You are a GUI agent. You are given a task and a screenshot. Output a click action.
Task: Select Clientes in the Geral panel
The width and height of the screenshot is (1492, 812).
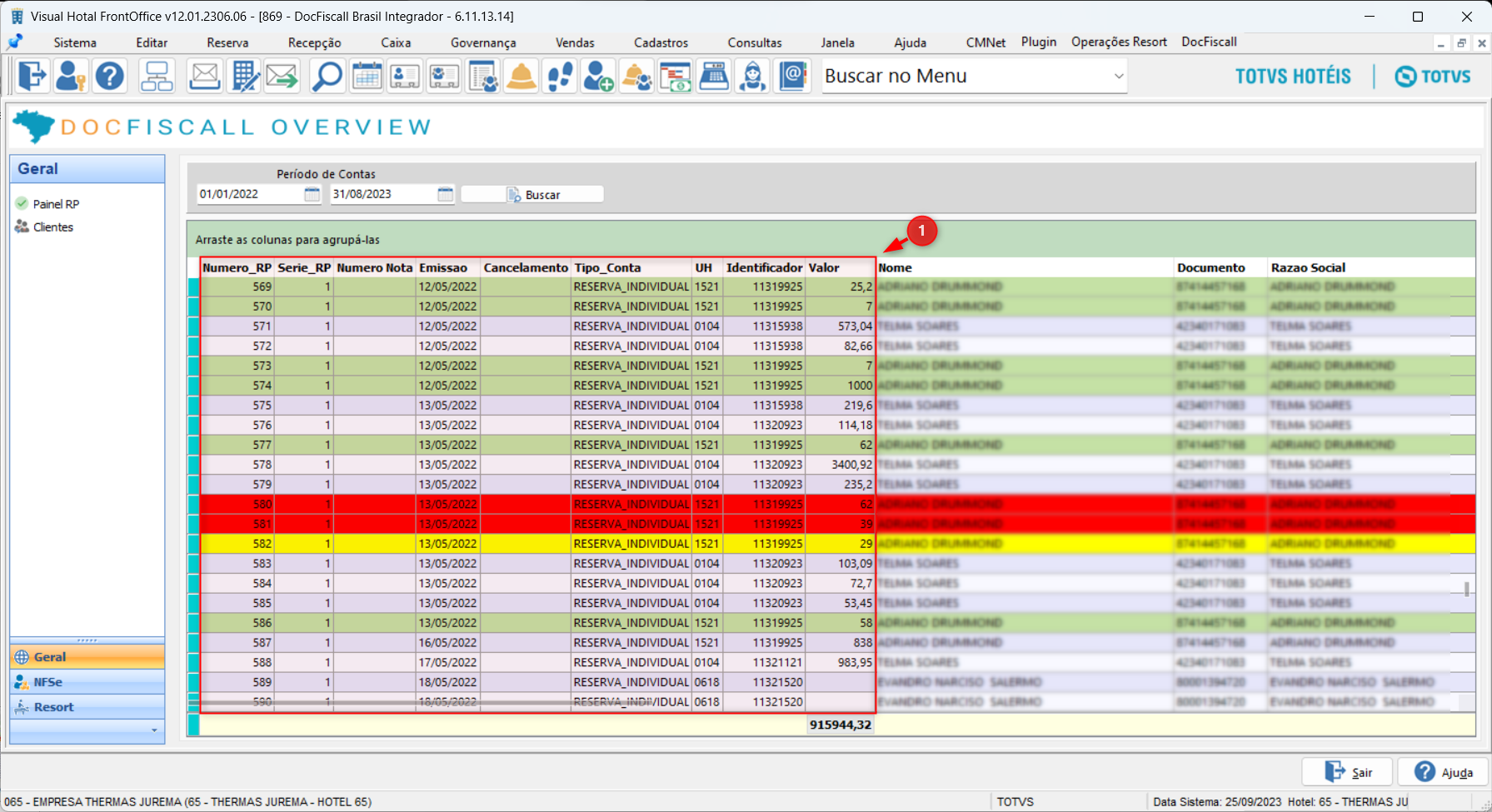click(53, 227)
